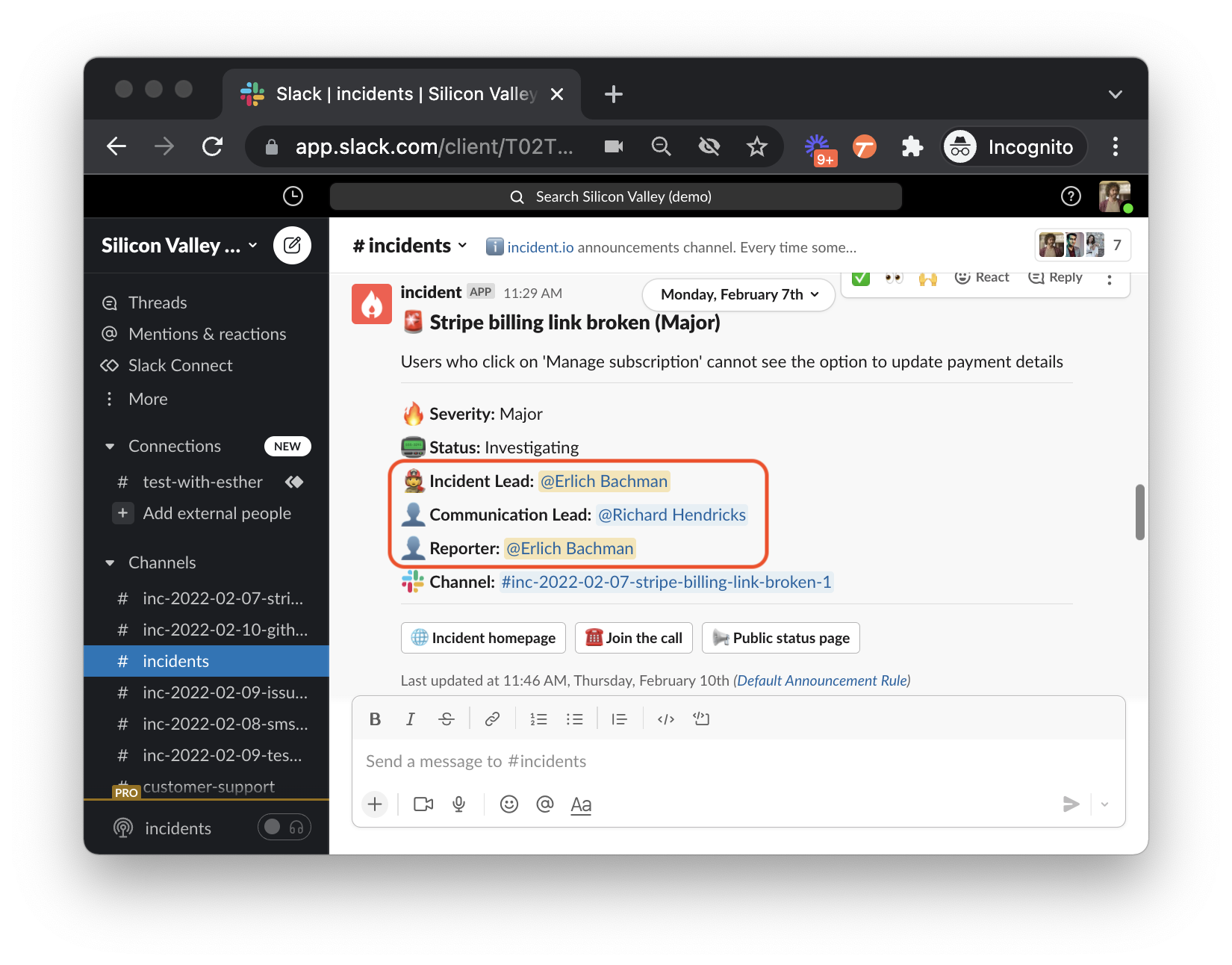Open send options dropdown arrow
The height and width of the screenshot is (965, 1232).
coord(1104,804)
